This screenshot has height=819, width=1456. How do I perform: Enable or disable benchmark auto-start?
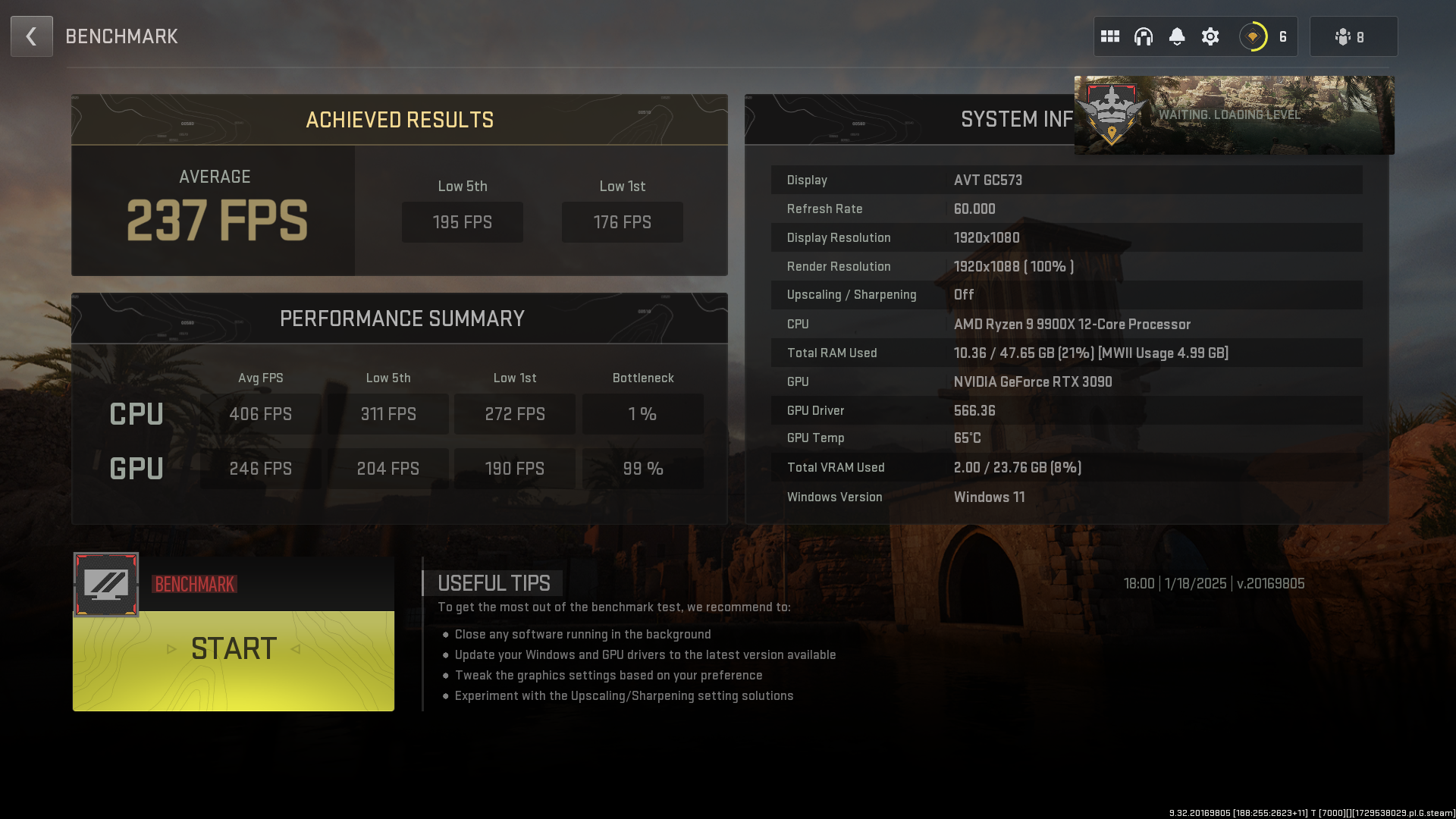click(106, 583)
